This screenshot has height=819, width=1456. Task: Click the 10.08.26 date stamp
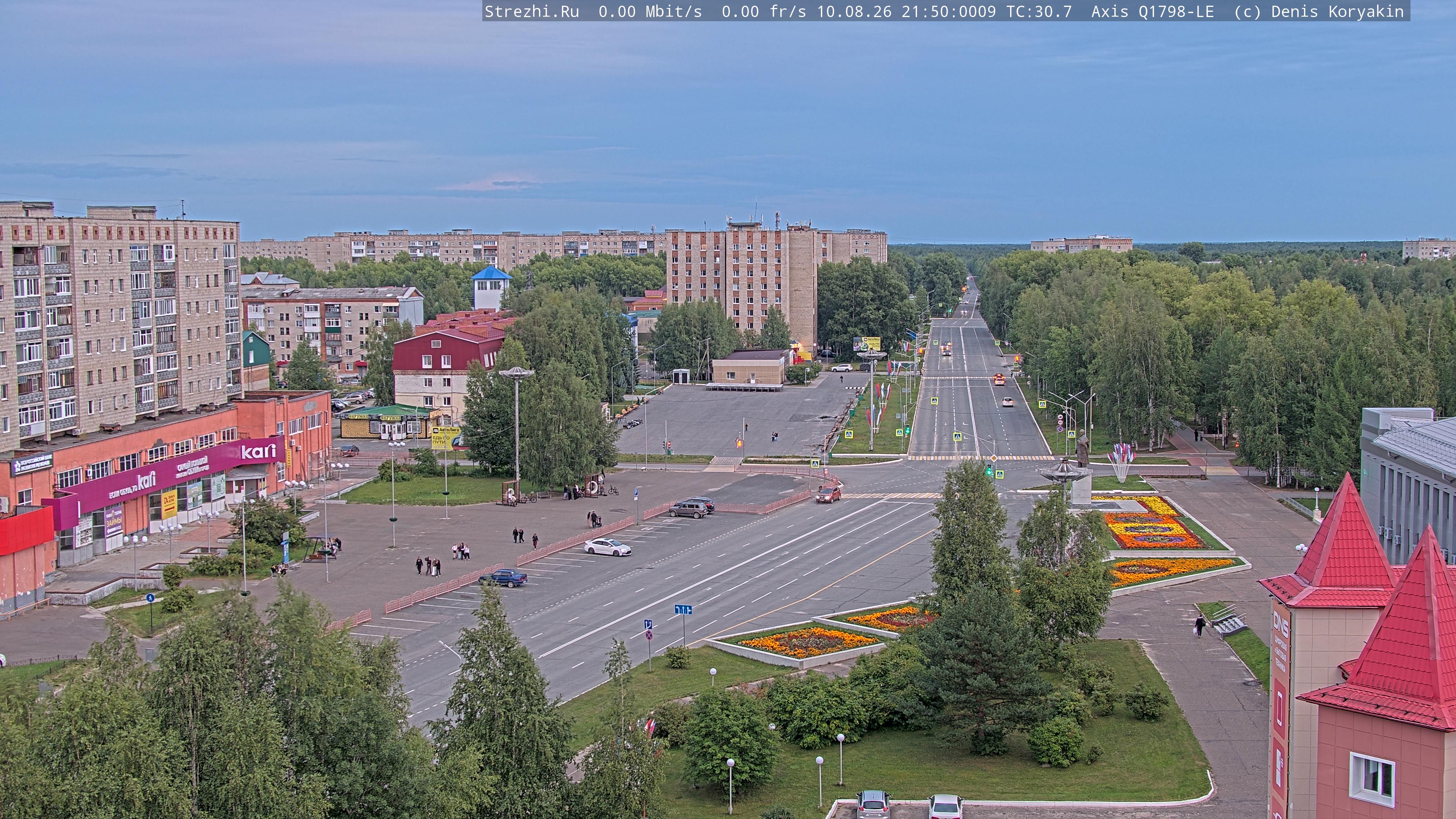pos(854,11)
